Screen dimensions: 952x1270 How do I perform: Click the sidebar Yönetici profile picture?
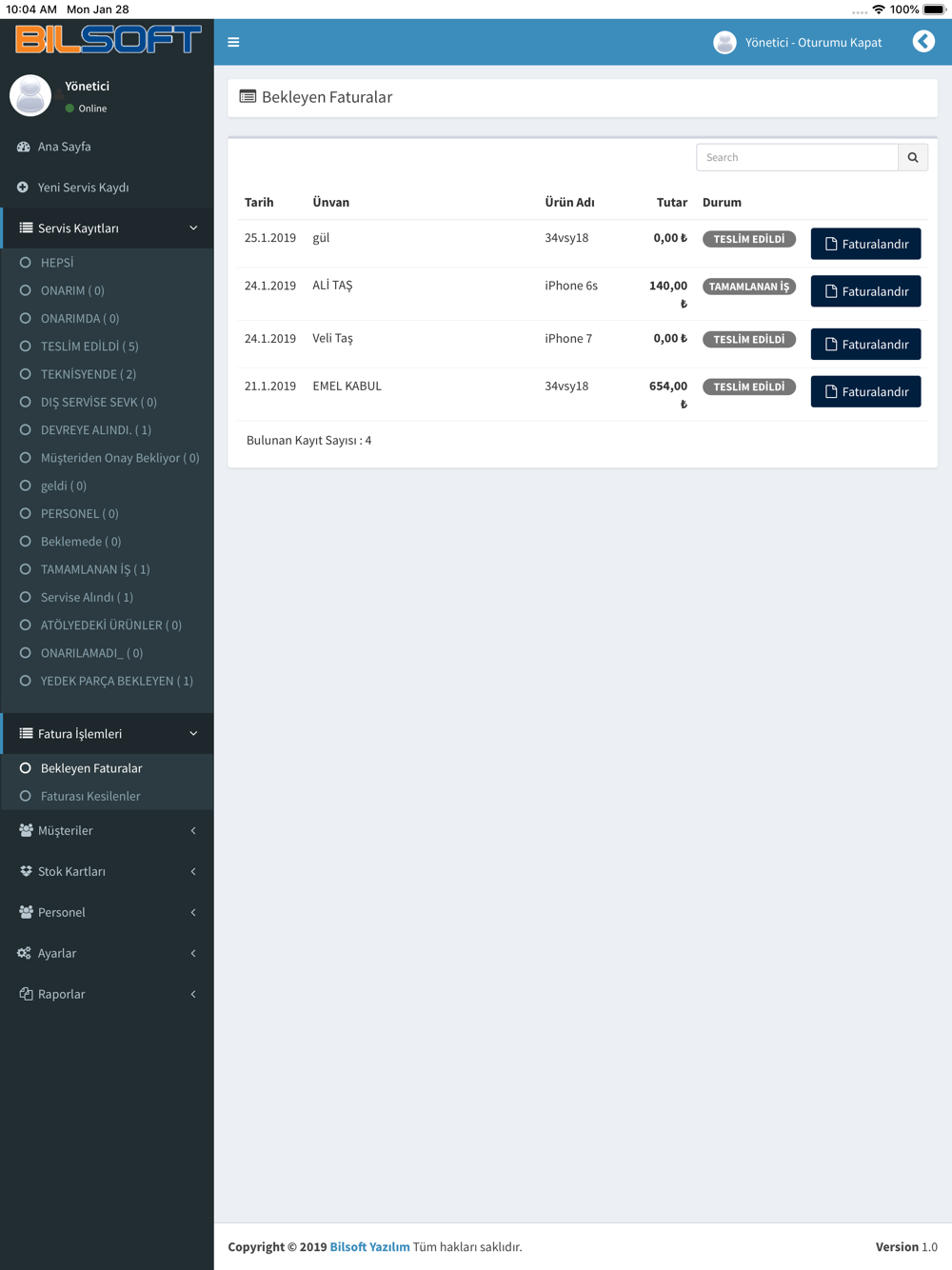click(30, 95)
